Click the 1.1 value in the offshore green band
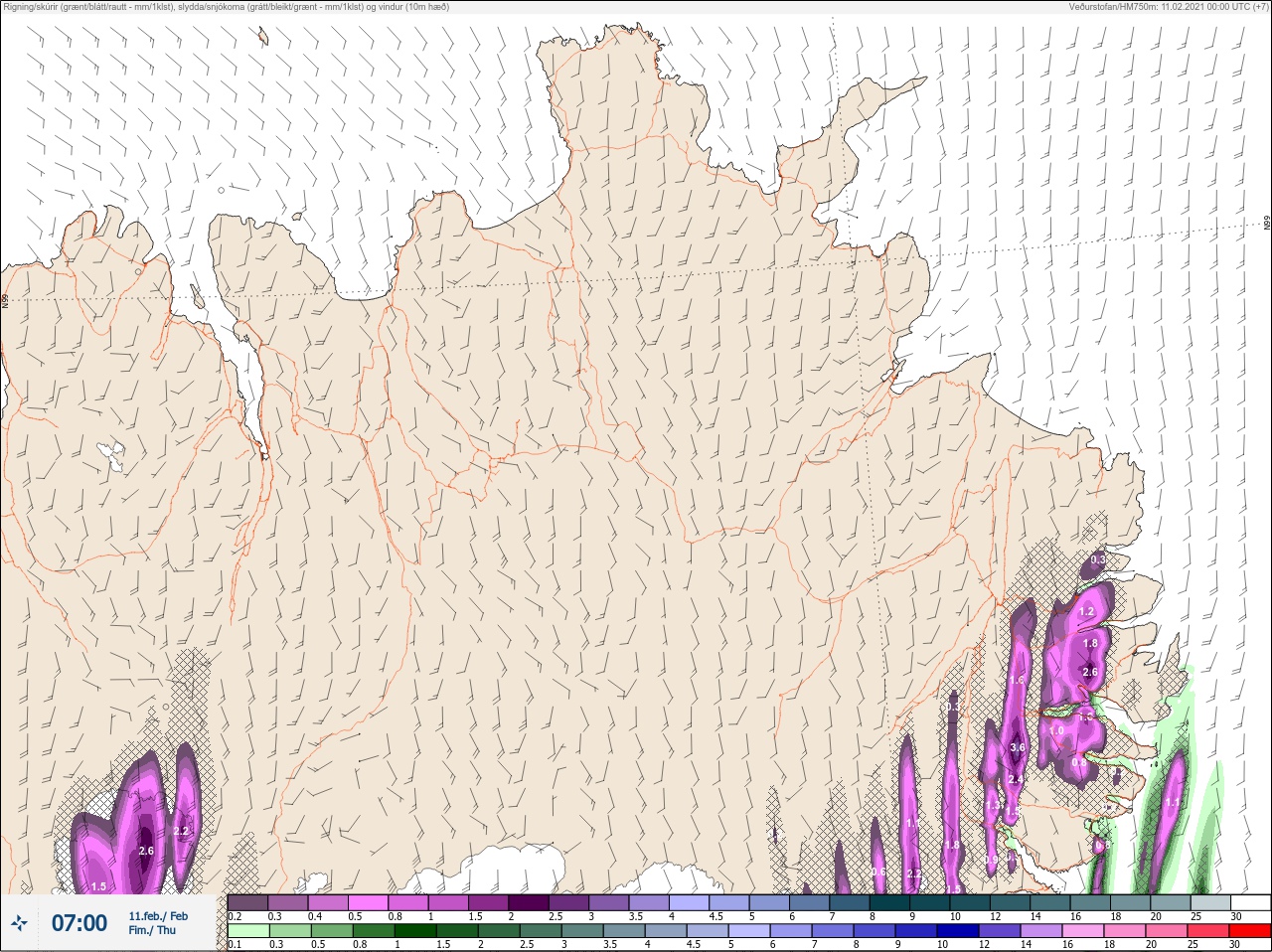 click(x=1173, y=803)
